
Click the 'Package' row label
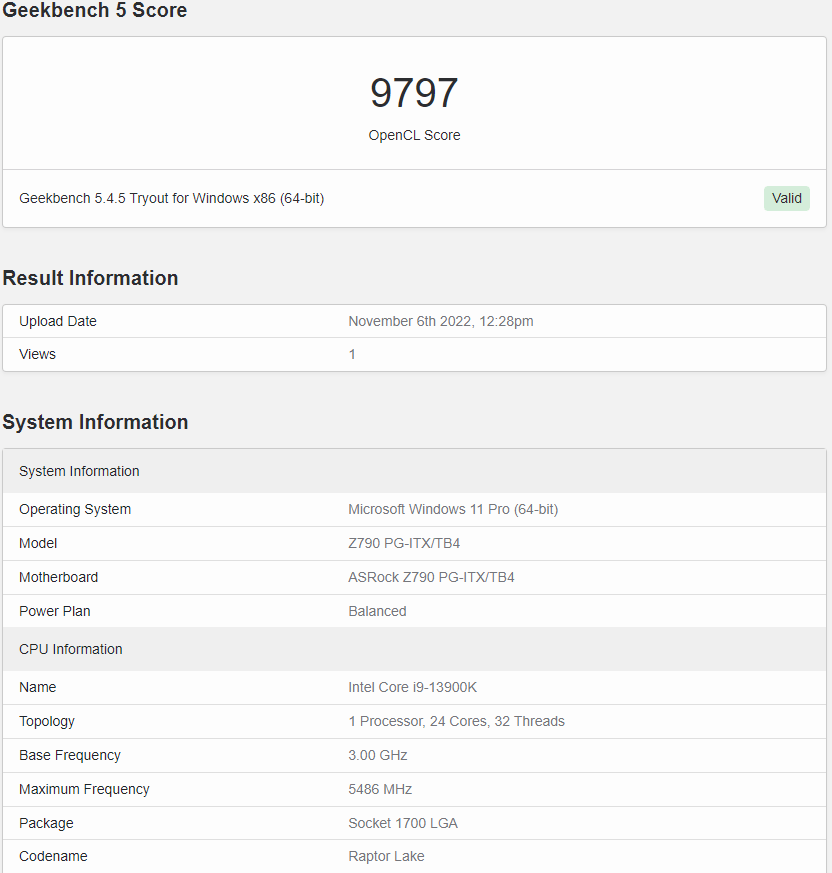(x=46, y=823)
